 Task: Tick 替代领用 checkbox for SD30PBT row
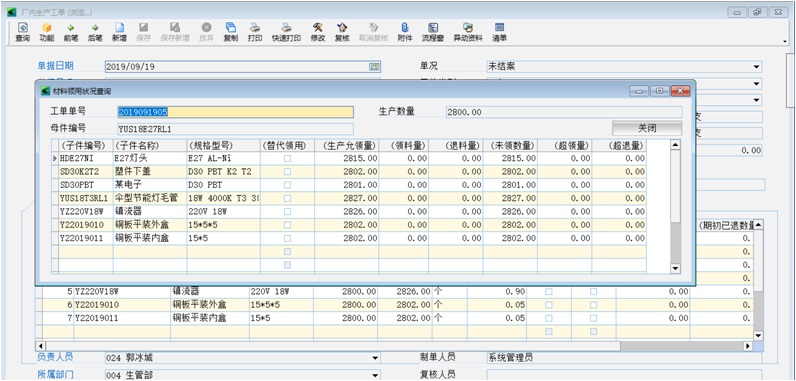coord(287,185)
